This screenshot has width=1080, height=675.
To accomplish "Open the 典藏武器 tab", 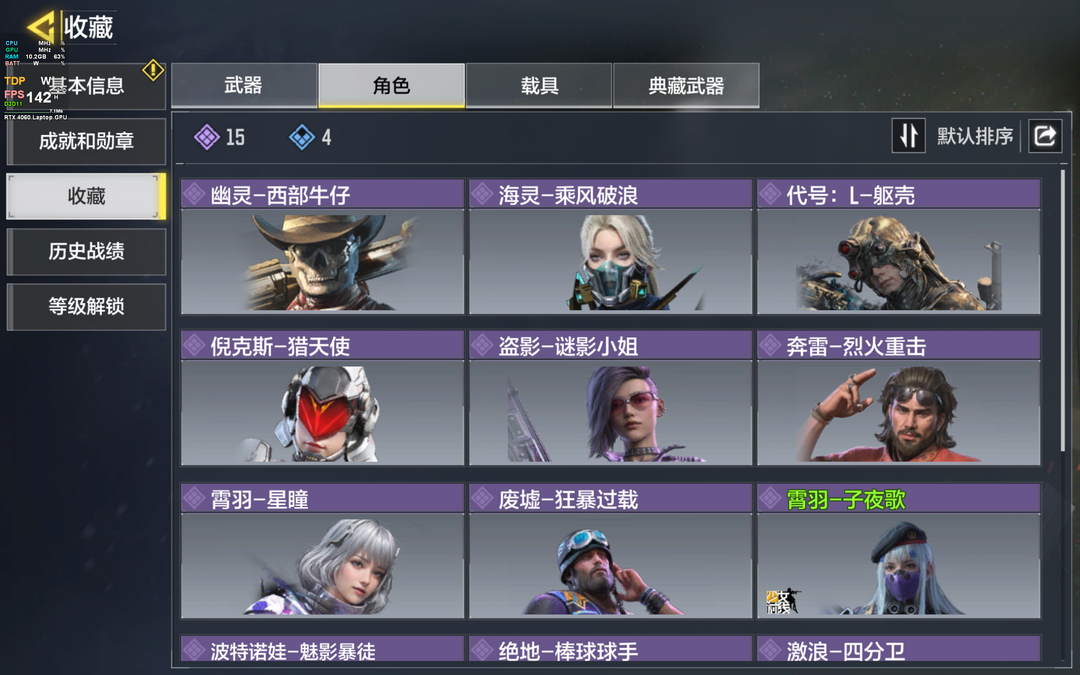I will 687,85.
